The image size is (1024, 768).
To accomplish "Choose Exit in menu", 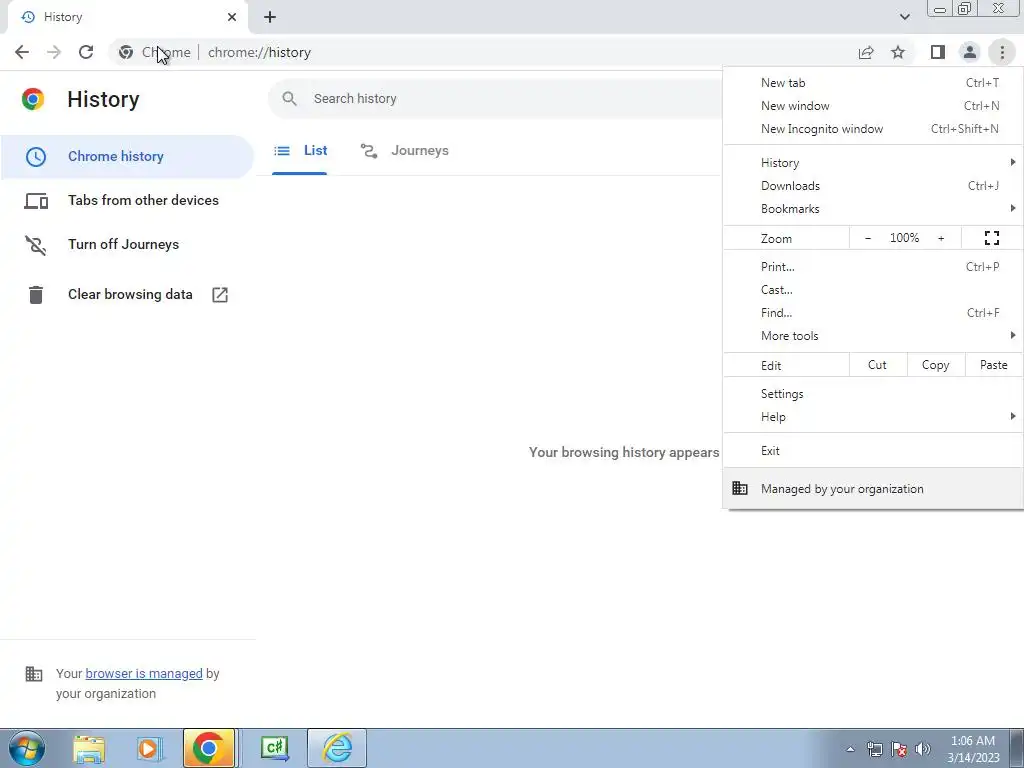I will [x=873, y=451].
